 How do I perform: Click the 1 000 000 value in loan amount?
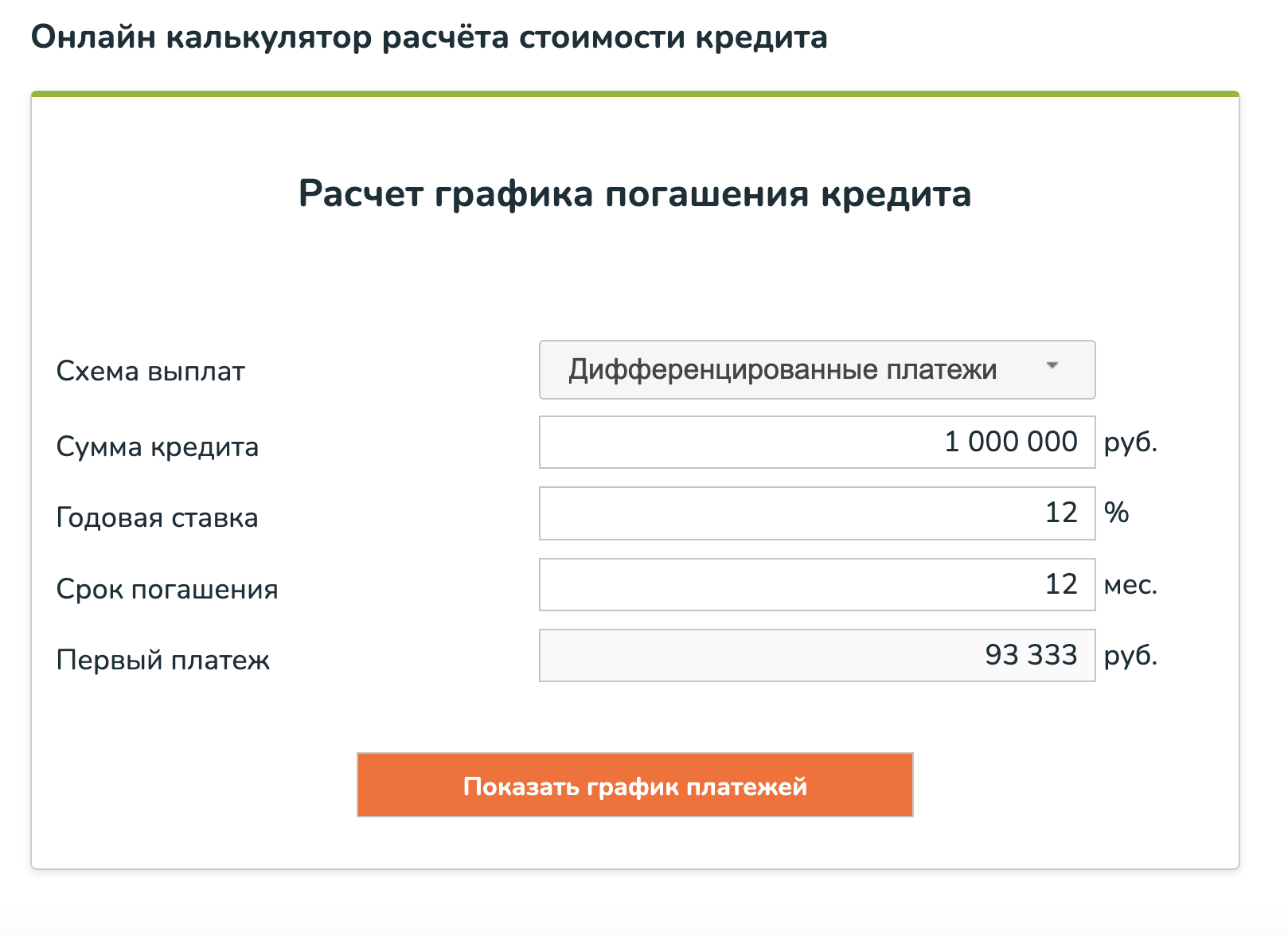pos(1010,442)
